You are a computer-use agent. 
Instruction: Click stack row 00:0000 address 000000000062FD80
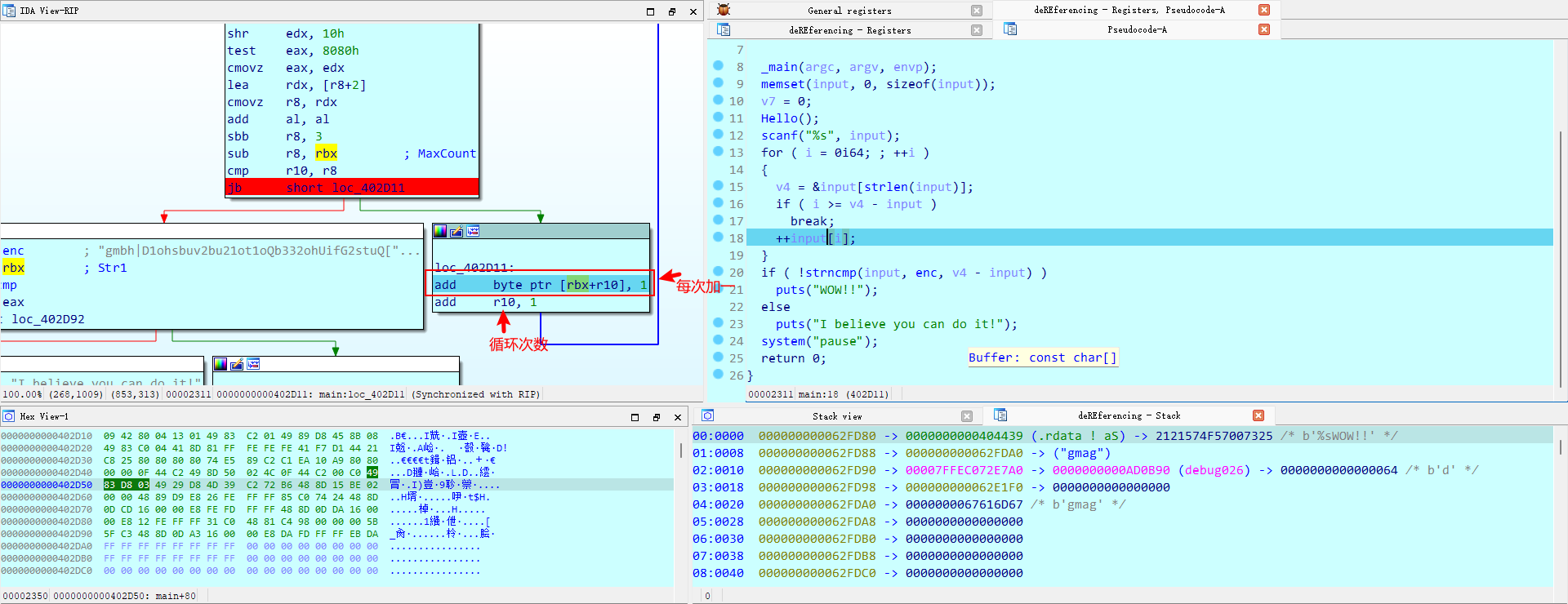point(817,436)
